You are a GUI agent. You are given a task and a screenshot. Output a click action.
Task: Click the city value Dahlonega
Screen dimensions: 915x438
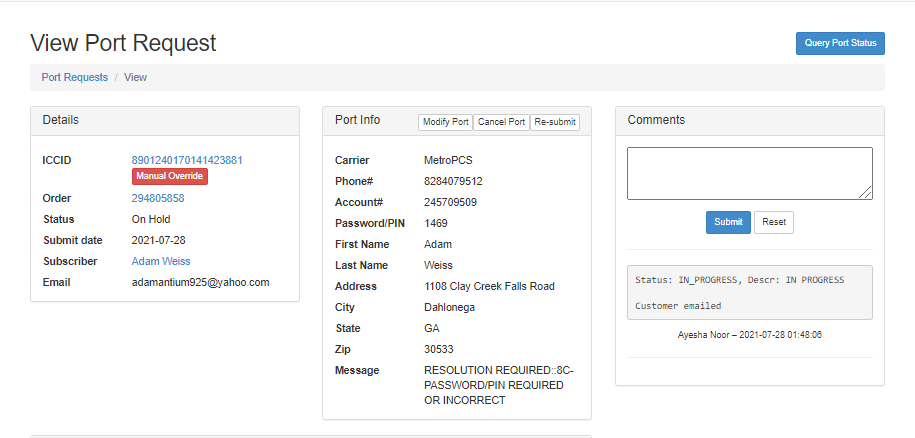[449, 307]
